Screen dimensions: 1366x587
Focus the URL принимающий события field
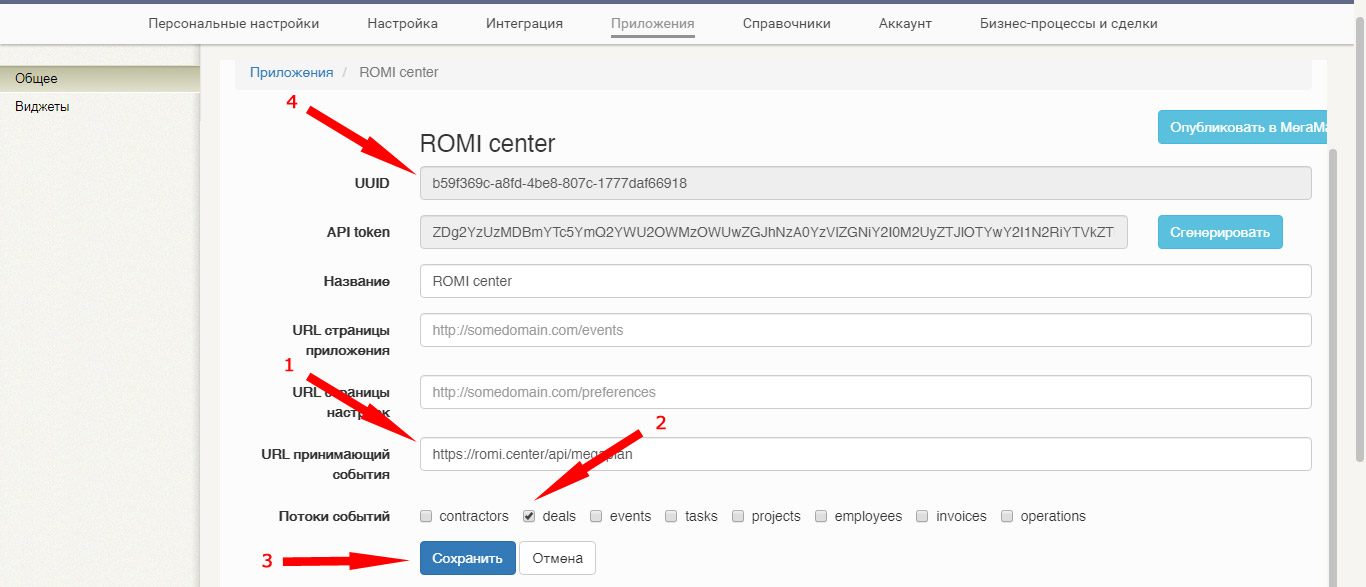pos(865,454)
